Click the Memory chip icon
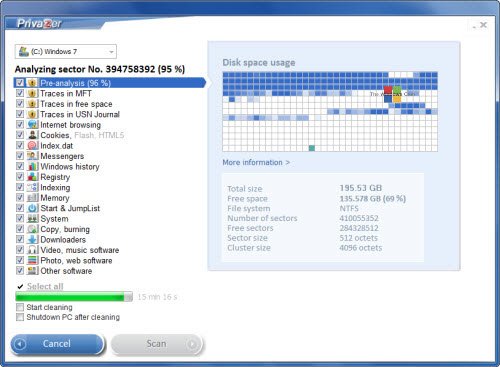 click(32, 198)
